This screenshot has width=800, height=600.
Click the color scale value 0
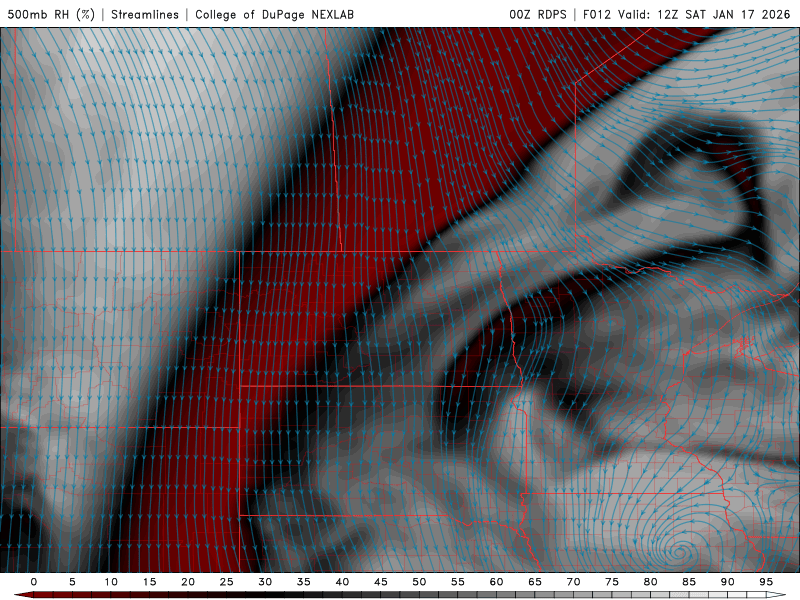34,582
